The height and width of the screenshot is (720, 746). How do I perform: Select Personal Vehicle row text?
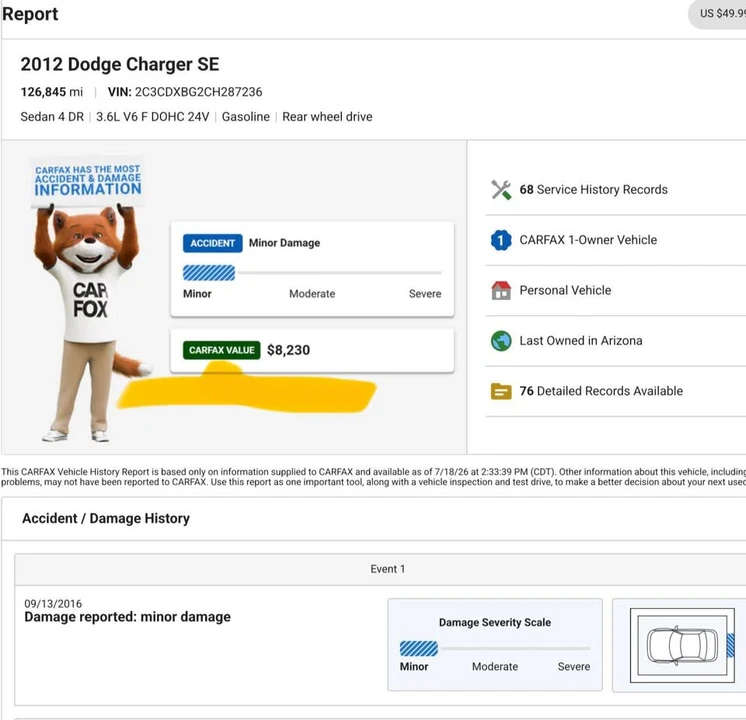565,290
